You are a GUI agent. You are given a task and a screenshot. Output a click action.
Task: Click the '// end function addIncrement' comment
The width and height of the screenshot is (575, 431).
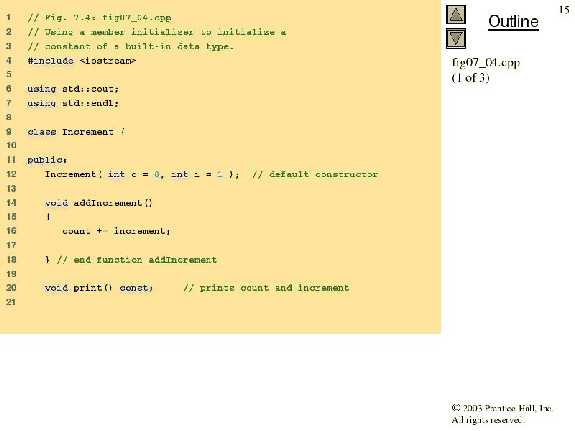tap(137, 260)
